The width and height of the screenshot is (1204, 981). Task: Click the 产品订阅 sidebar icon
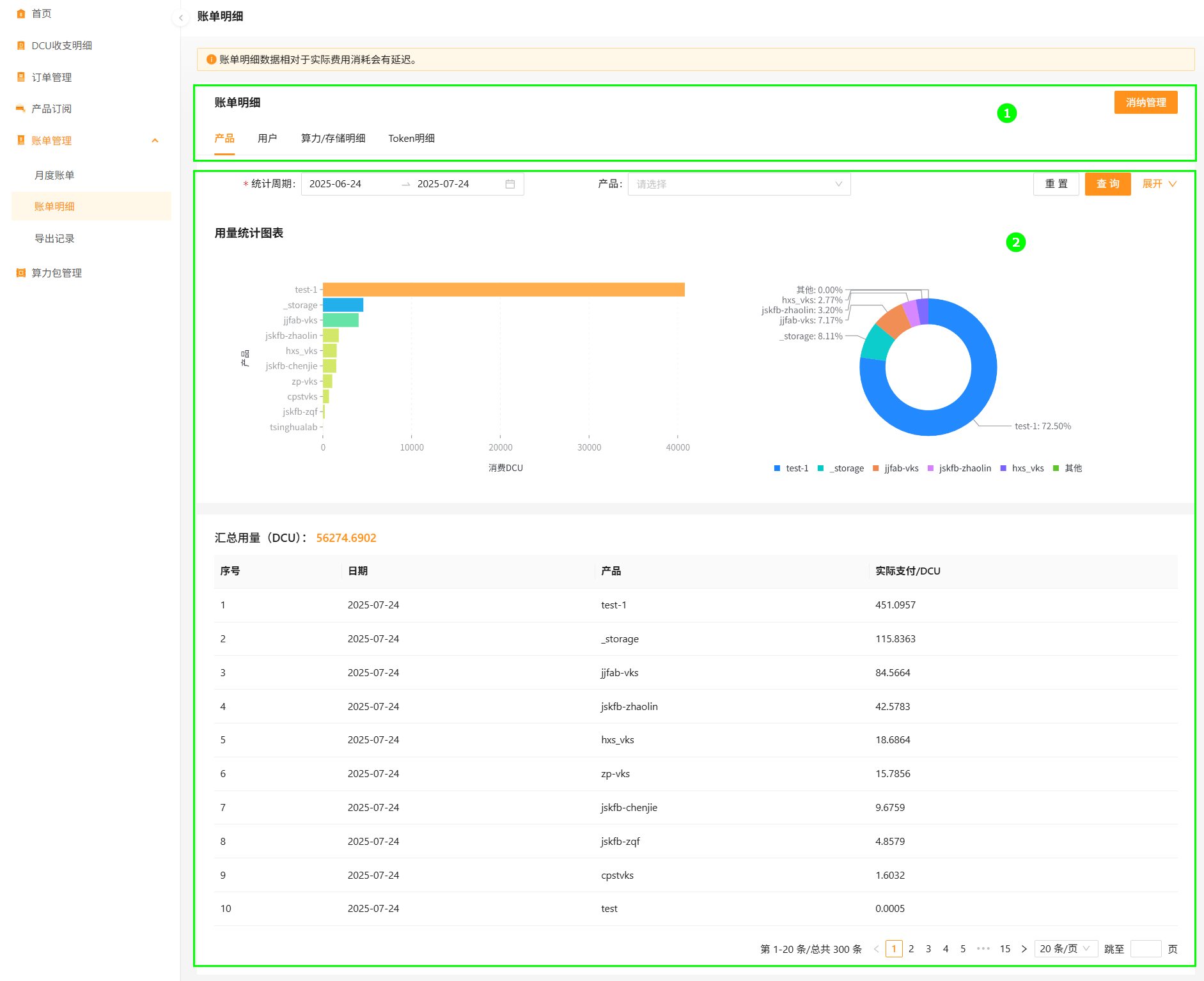pos(21,109)
